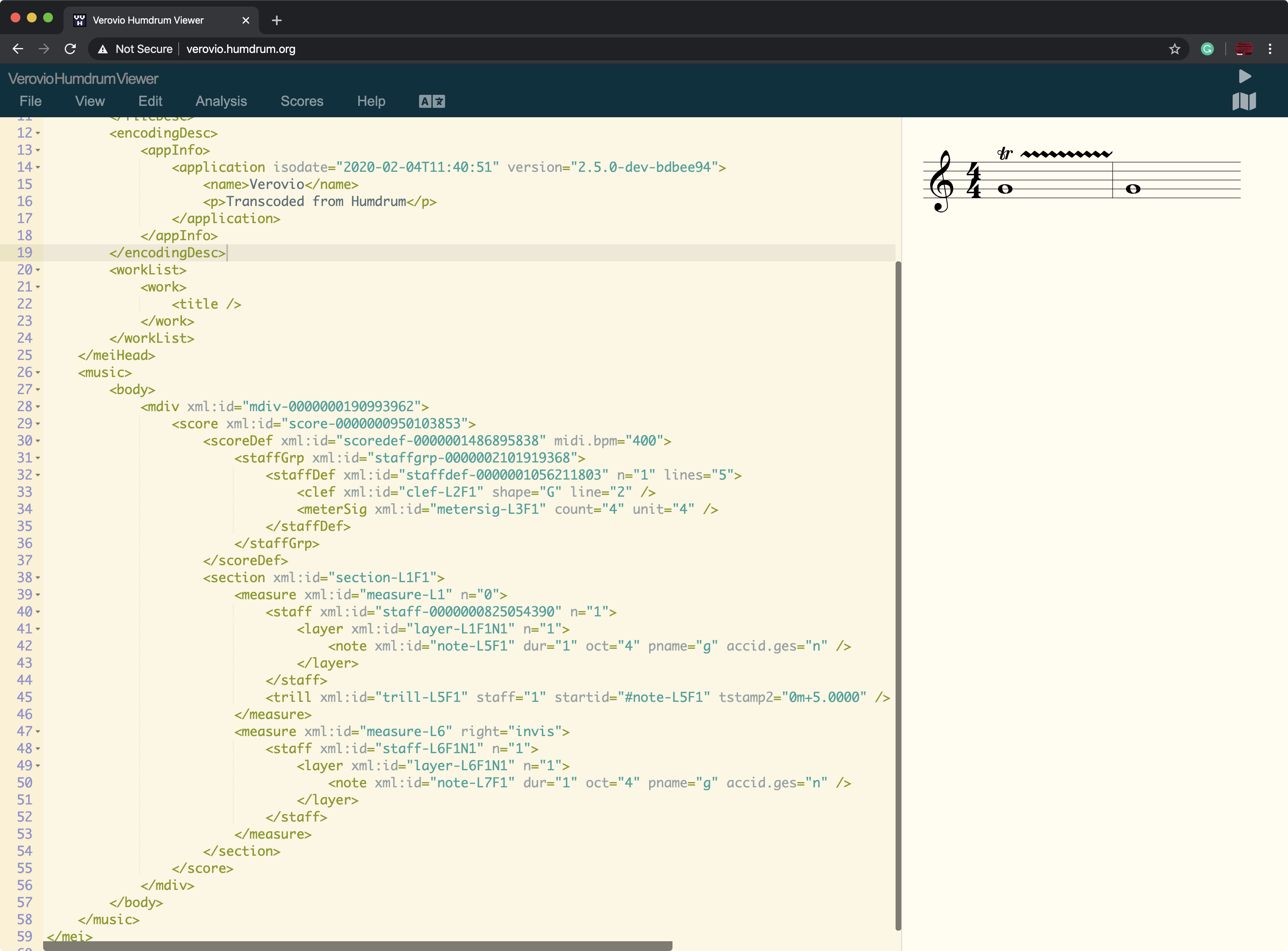The width and height of the screenshot is (1288, 951).
Task: Open a new browser tab with the plus button
Action: click(x=276, y=20)
